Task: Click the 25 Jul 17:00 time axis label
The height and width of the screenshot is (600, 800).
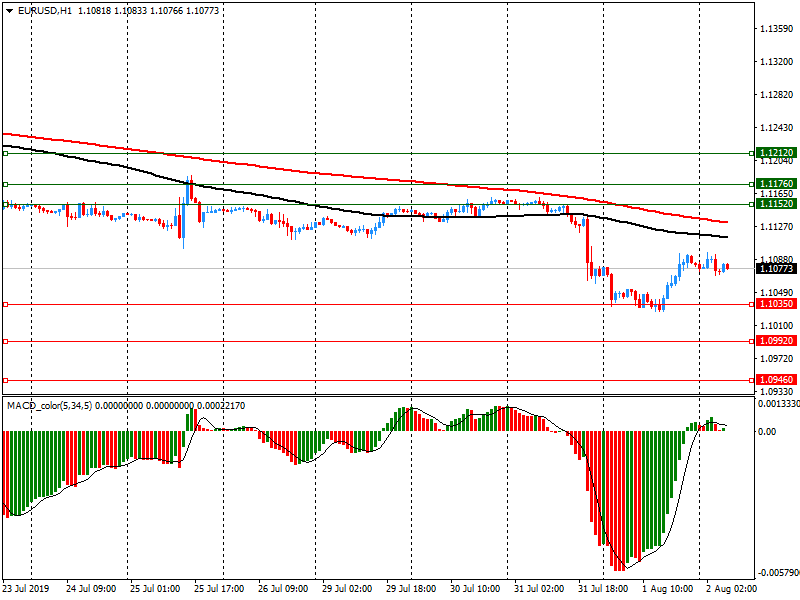Action: (219, 589)
